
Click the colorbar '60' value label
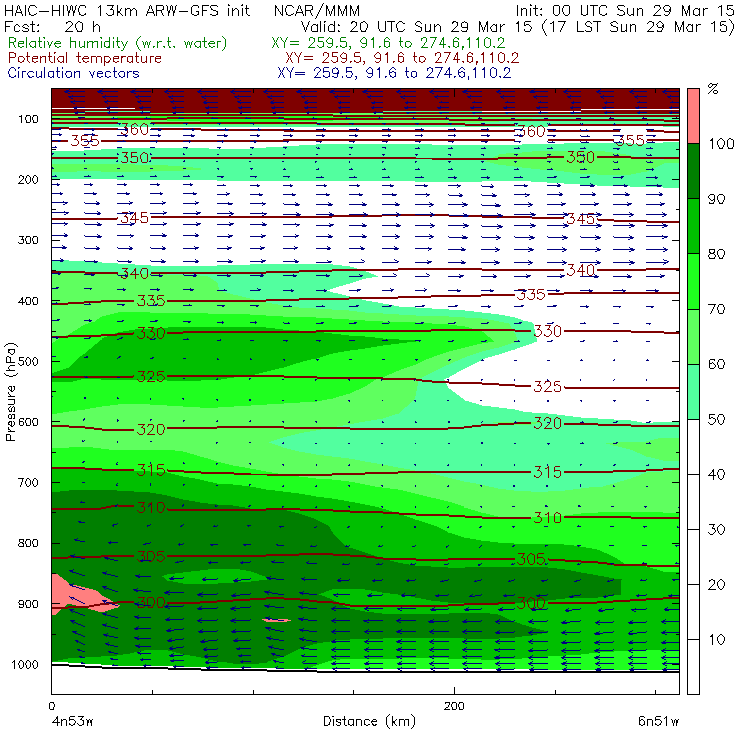[x=716, y=364]
